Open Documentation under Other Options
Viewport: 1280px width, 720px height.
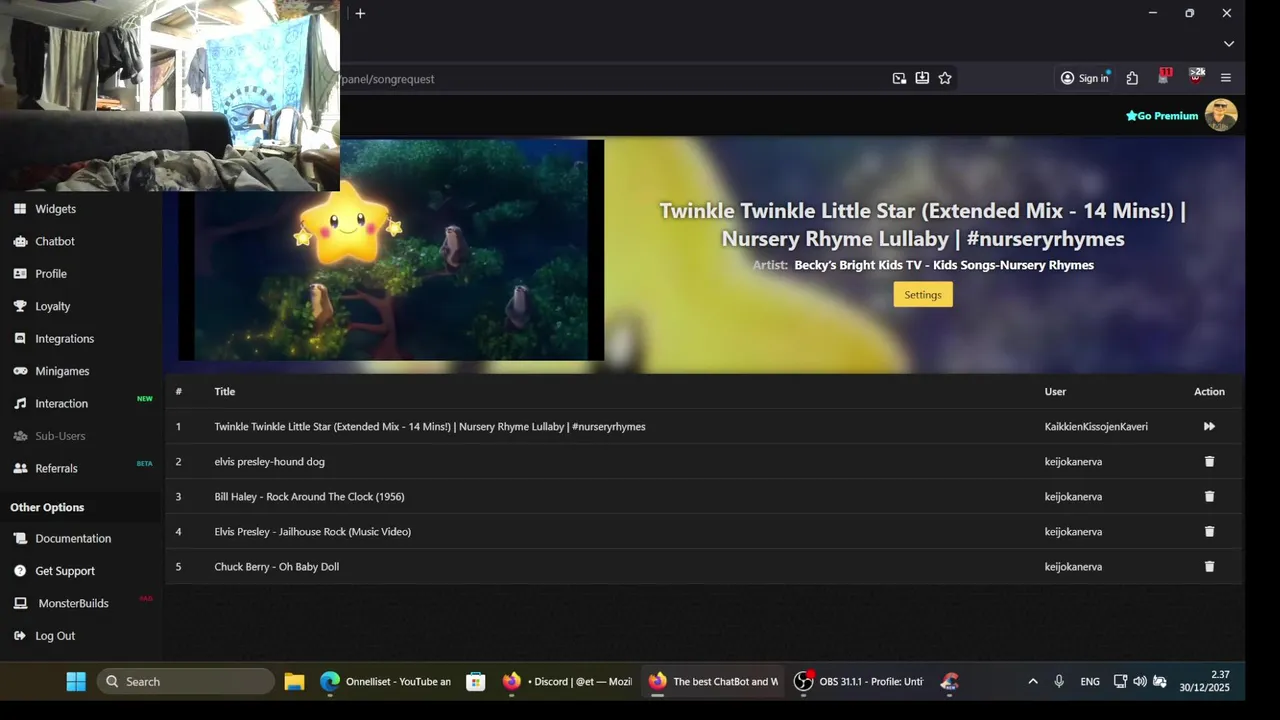[73, 538]
